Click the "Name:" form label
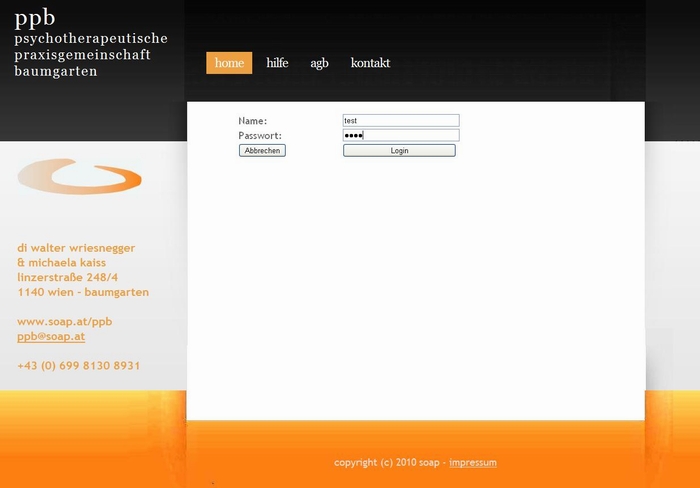 pyautogui.click(x=252, y=121)
